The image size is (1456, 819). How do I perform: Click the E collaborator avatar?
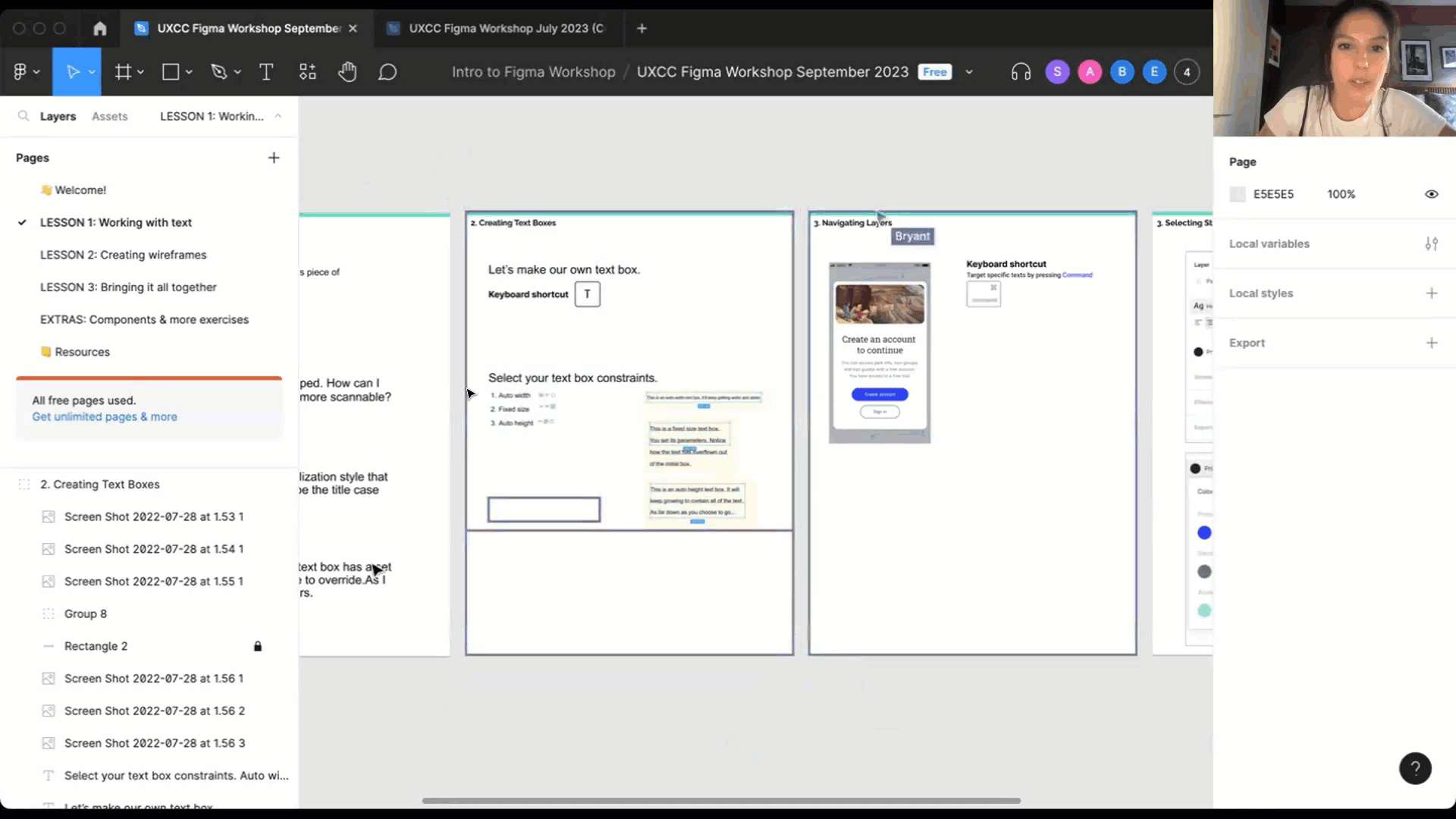1154,71
